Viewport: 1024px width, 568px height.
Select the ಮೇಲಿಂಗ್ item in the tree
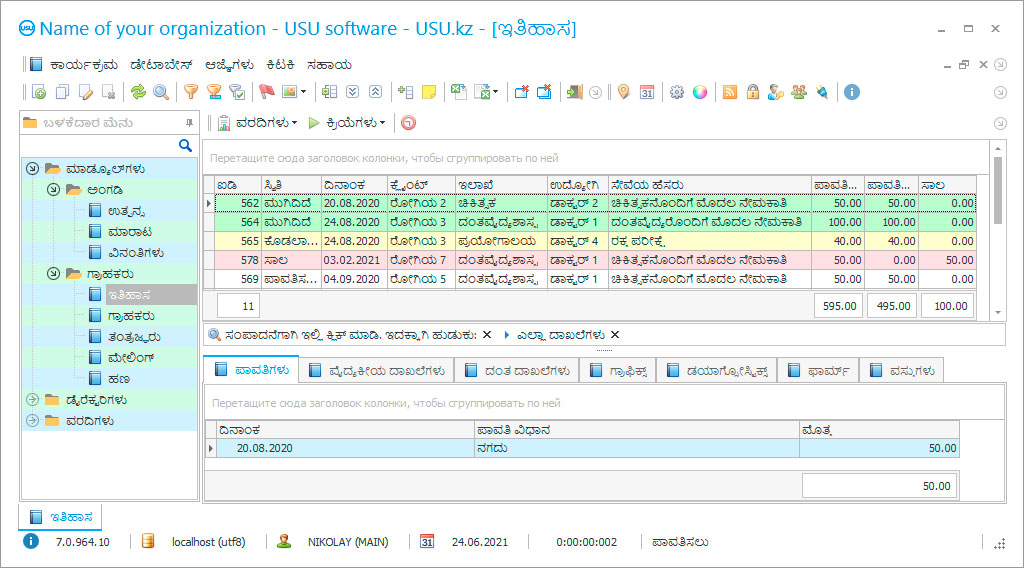129,357
